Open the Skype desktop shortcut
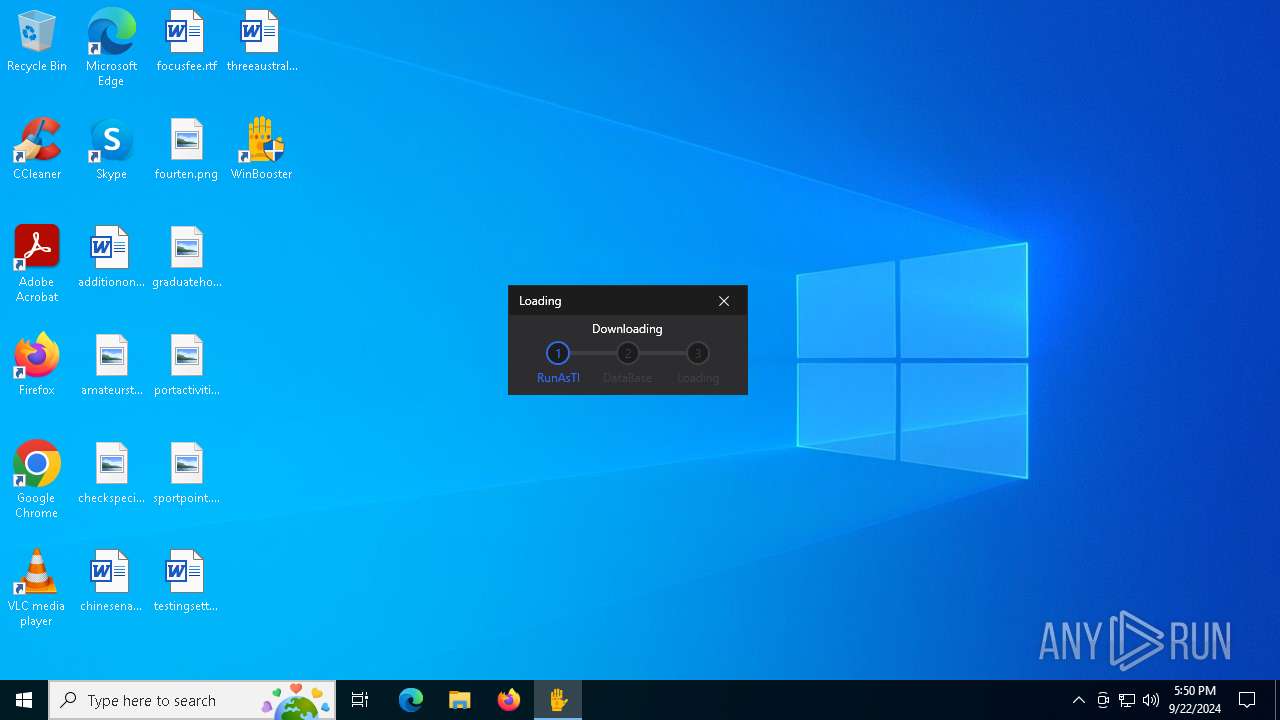 point(111,150)
